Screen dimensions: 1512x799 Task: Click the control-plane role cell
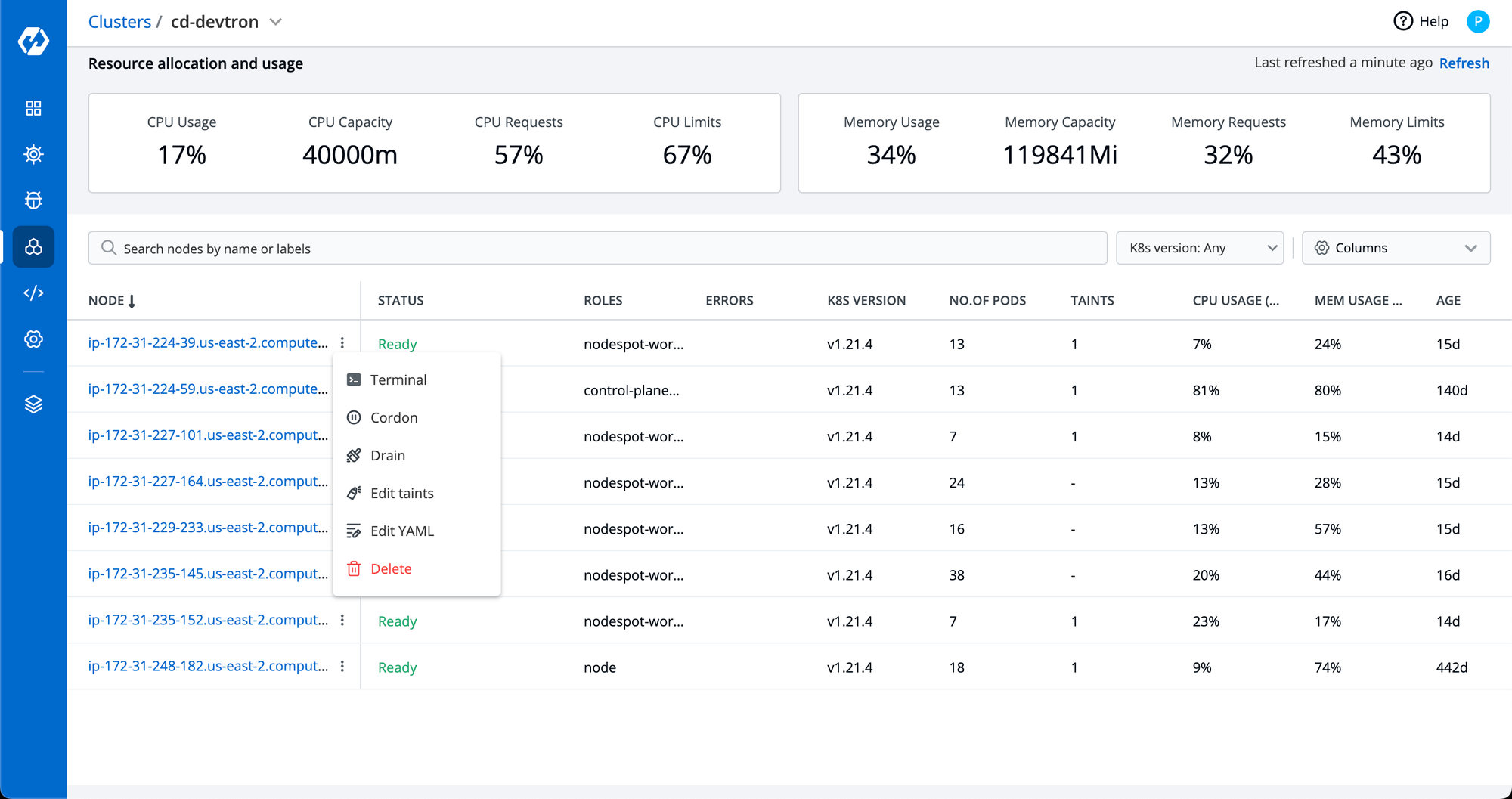click(x=631, y=390)
